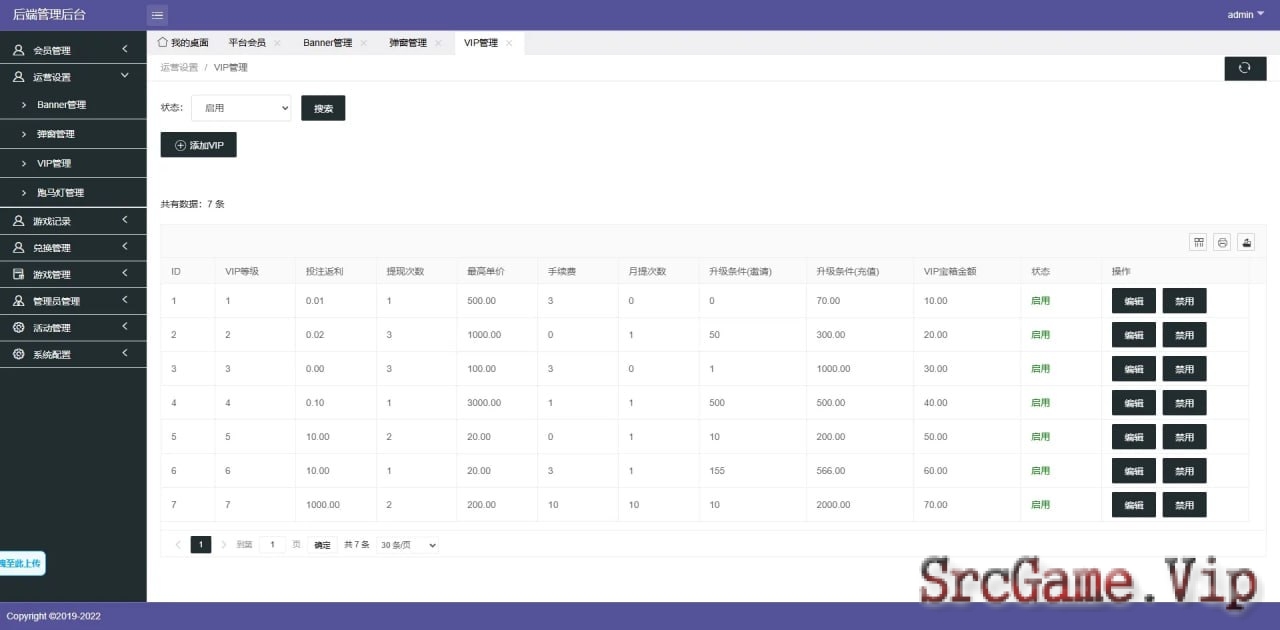Switch to the 我的桌面 tab
The image size is (1280, 630).
[183, 43]
